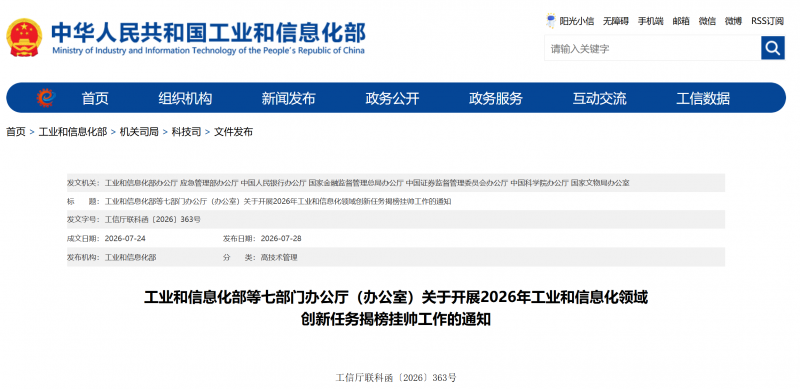The height and width of the screenshot is (389, 800).
Task: Click the English ministry name subtitle
Action: [x=208, y=51]
